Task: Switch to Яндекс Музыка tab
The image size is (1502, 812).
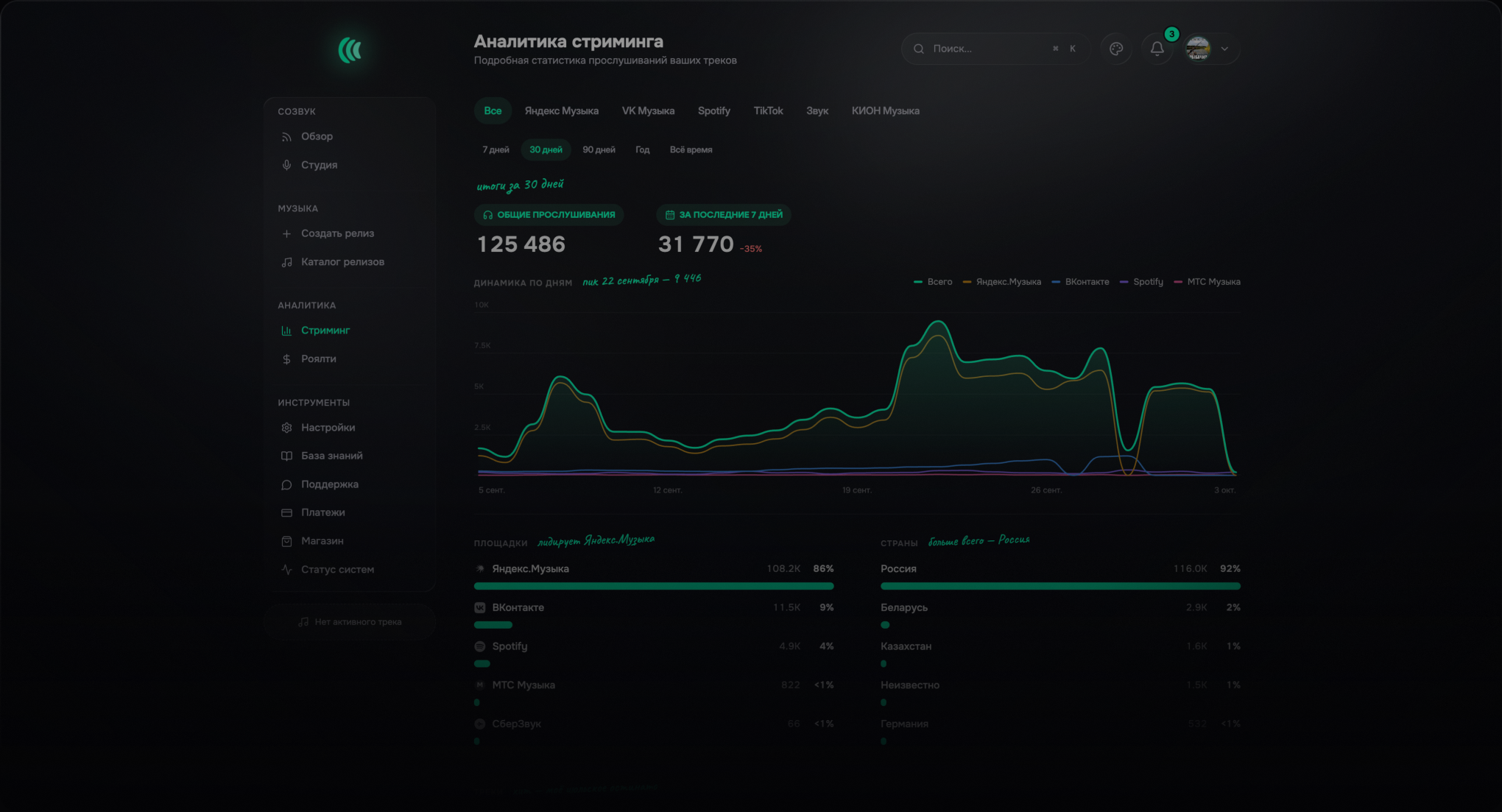Action: (561, 111)
